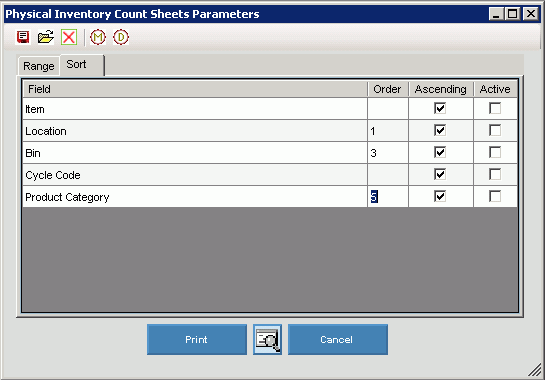Click the print preview magnifier icon
545x380 pixels.
(x=267, y=339)
